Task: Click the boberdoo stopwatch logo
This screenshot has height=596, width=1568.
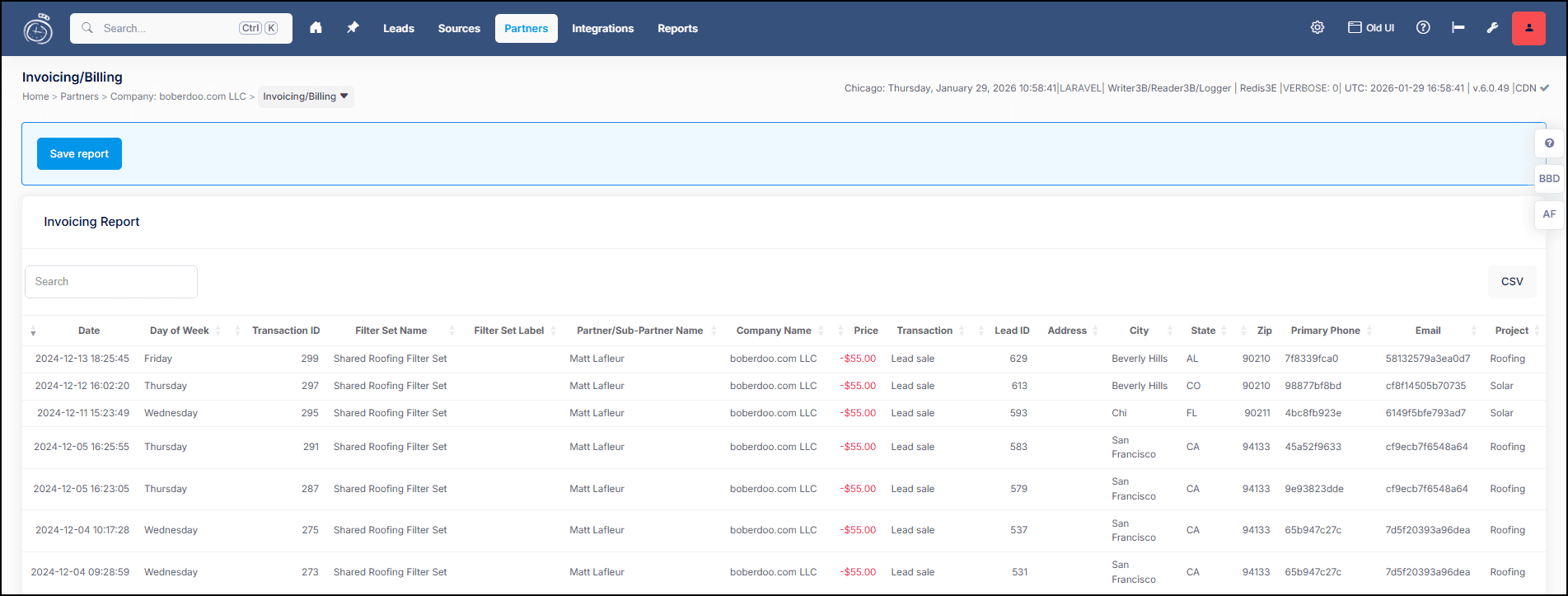Action: coord(38,29)
